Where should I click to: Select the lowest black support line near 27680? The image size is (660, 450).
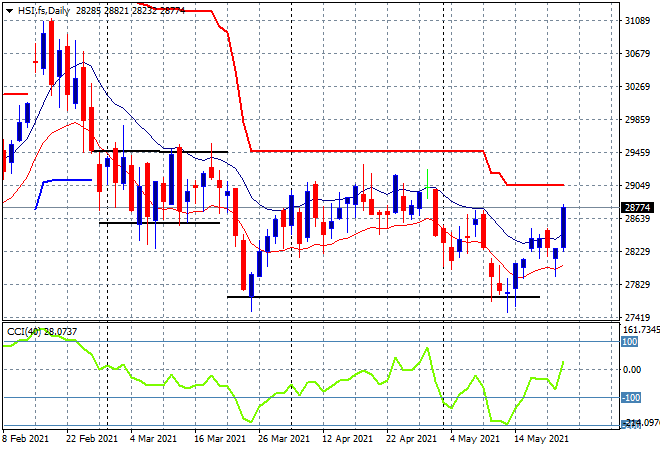point(383,297)
